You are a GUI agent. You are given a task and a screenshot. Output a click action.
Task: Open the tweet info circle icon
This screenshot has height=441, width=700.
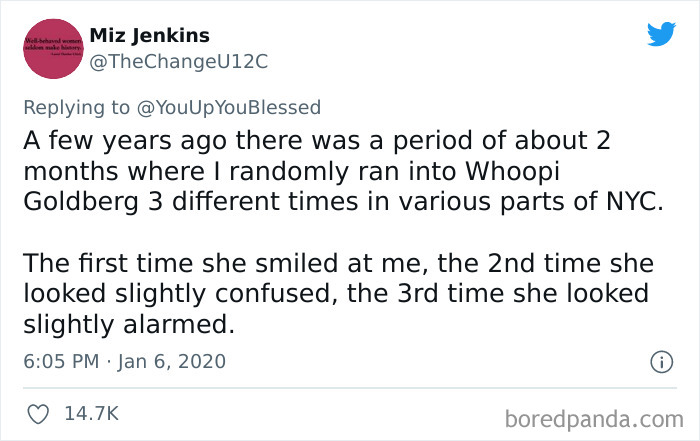click(660, 361)
